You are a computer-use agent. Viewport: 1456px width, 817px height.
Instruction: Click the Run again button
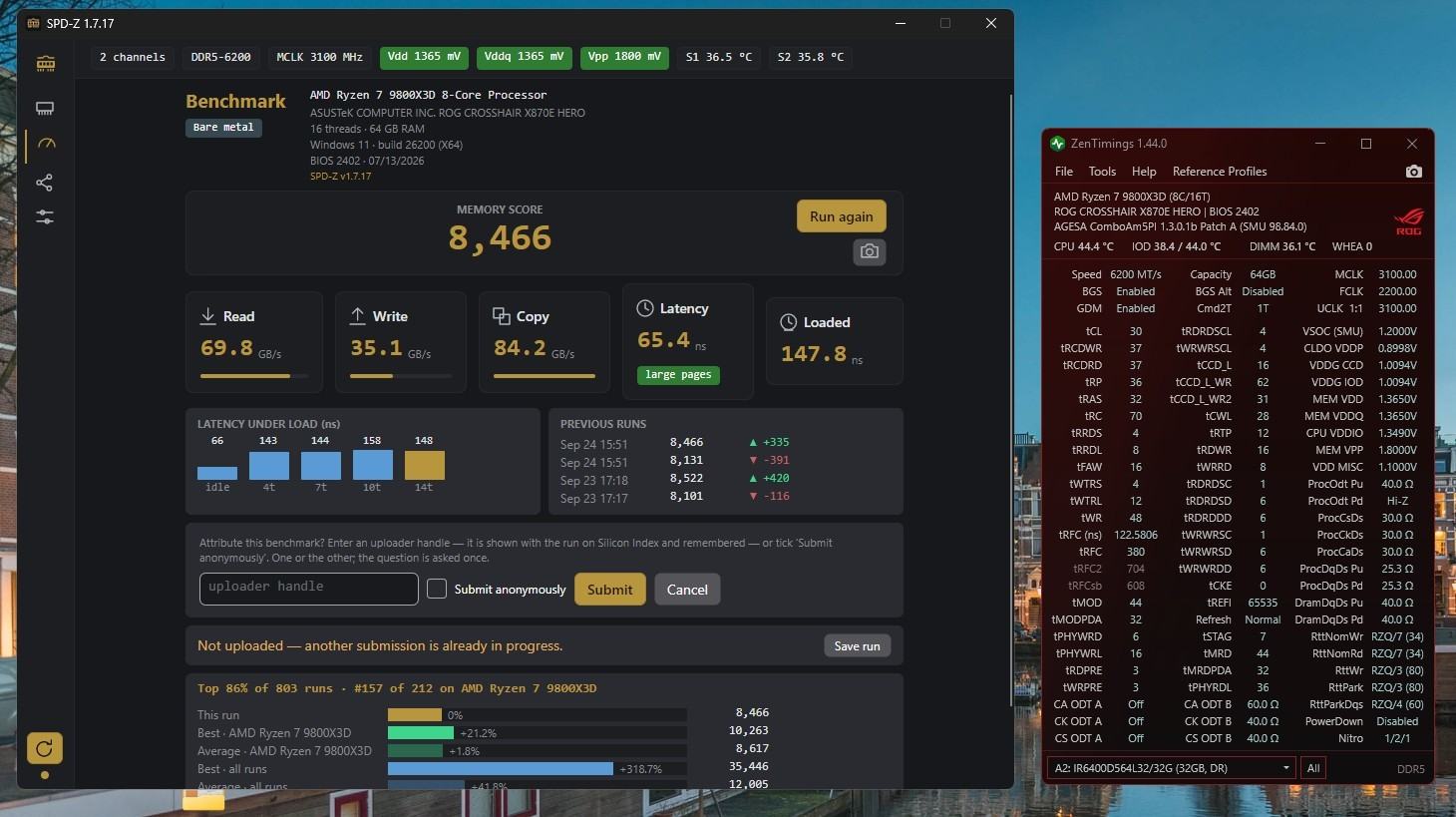842,216
